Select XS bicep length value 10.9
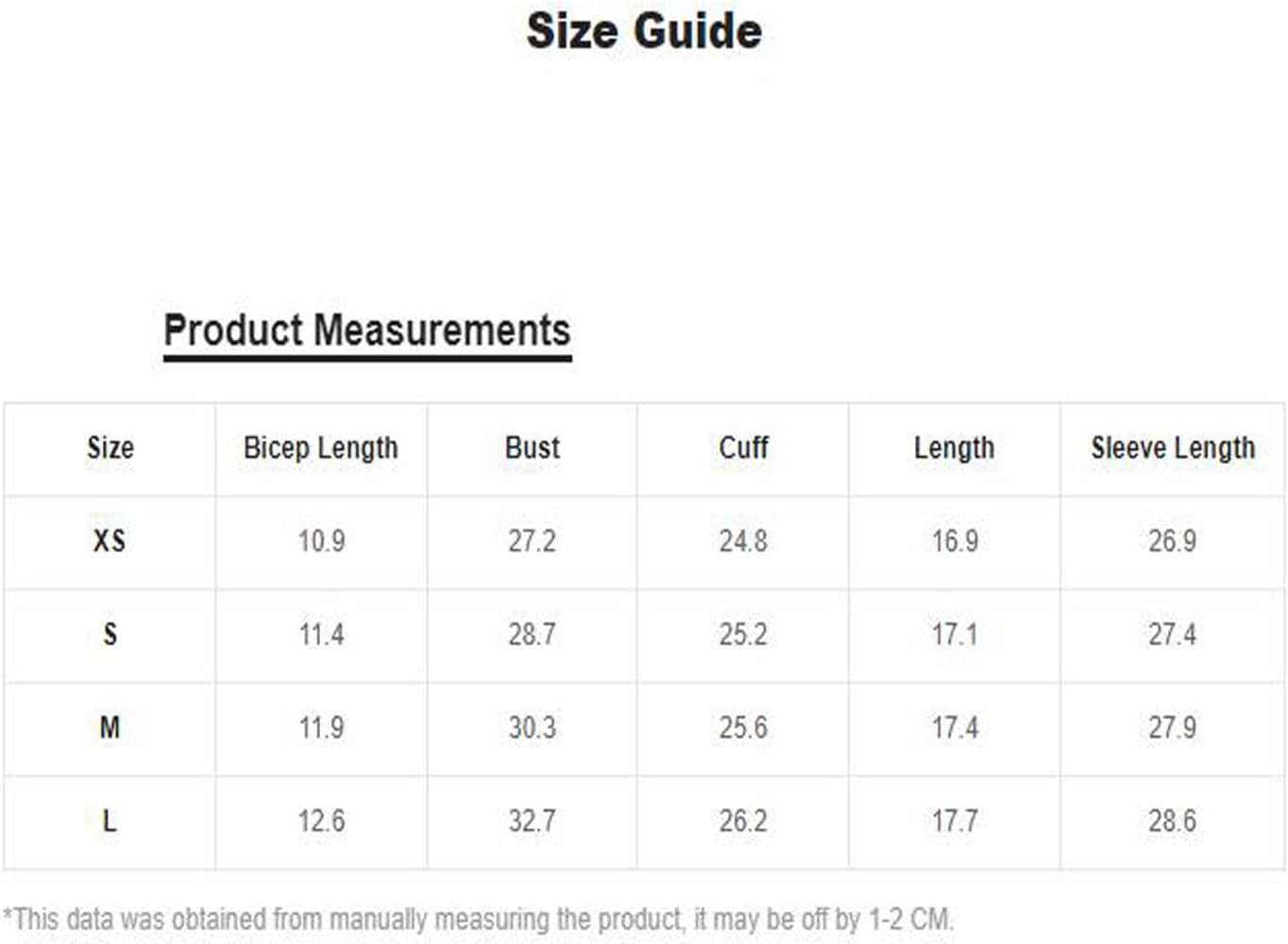The height and width of the screenshot is (944, 1288). click(x=321, y=541)
